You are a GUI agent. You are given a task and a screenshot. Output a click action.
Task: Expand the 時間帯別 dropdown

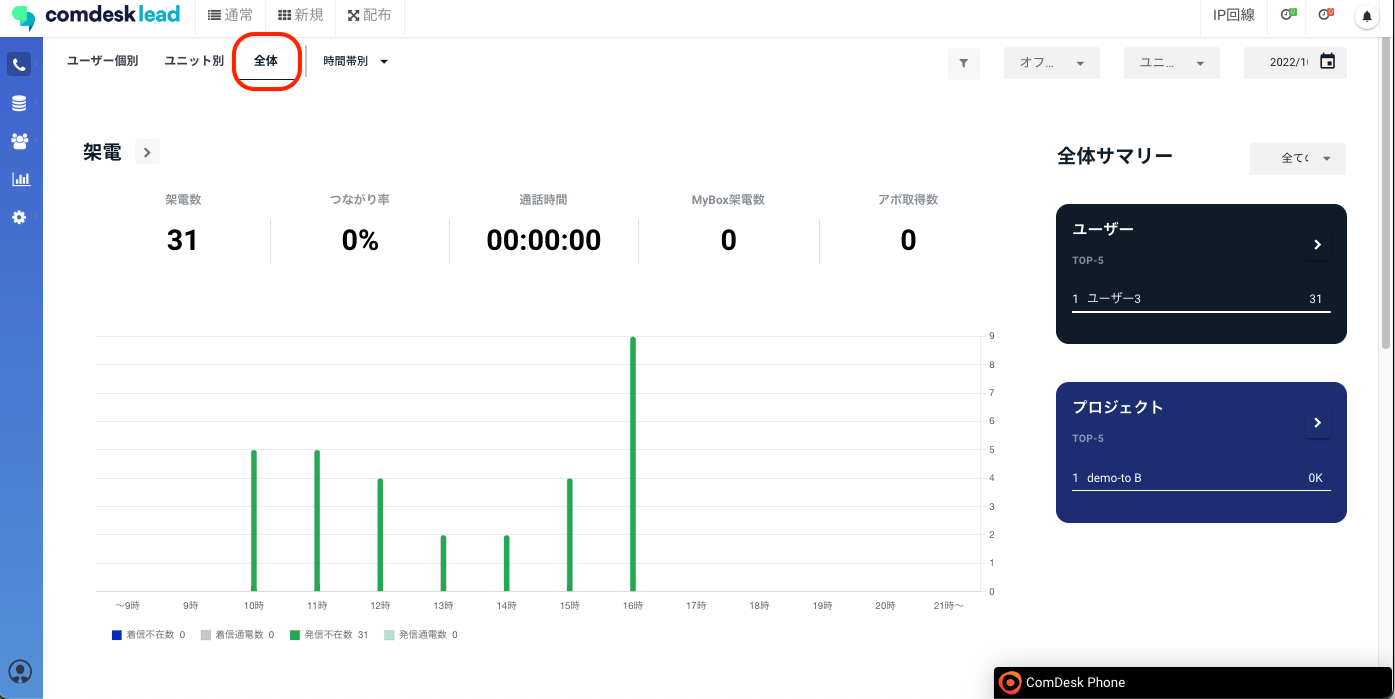point(355,62)
